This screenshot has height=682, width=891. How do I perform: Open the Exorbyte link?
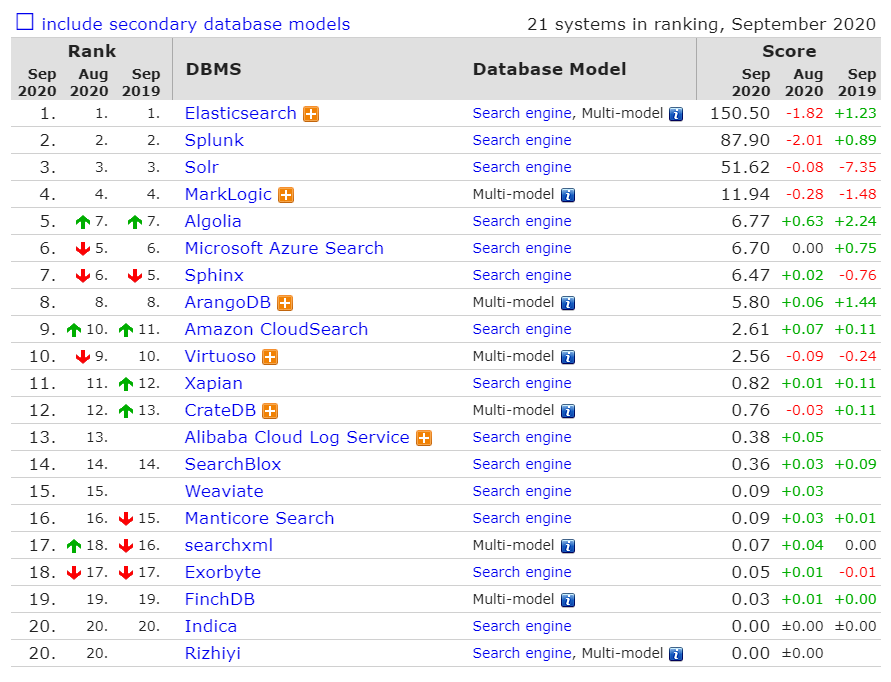[223, 572]
